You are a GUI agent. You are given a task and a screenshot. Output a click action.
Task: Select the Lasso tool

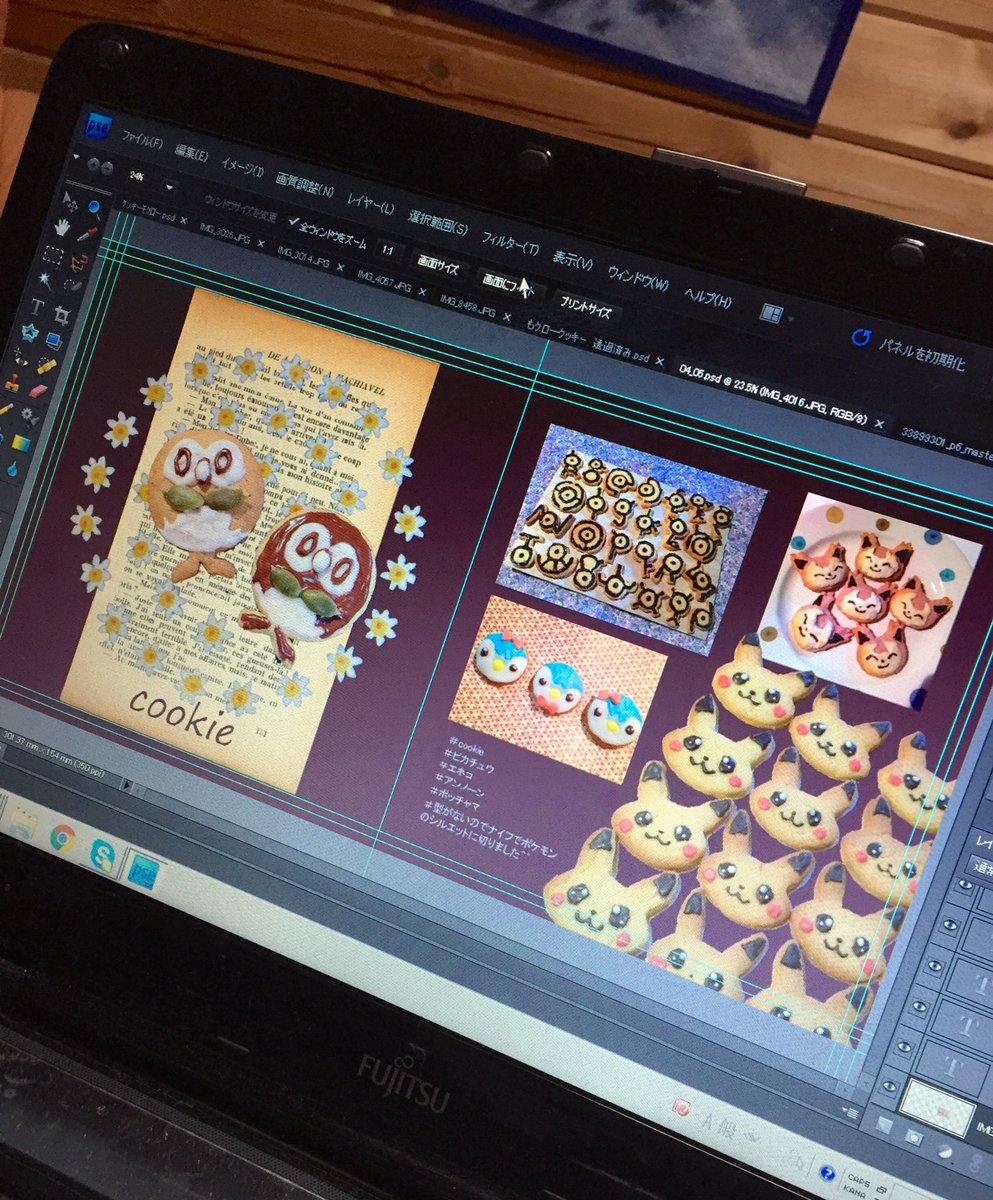tap(79, 263)
